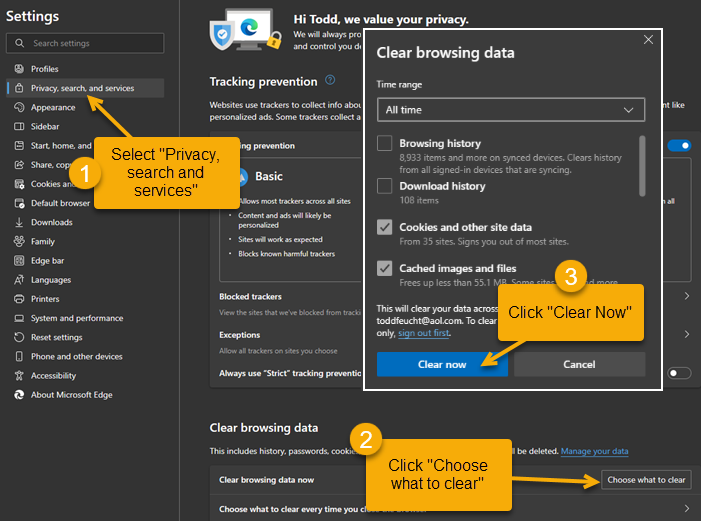Click the lock icon beside Privacy, search, and services
Image resolution: width=701 pixels, height=521 pixels.
coord(19,88)
